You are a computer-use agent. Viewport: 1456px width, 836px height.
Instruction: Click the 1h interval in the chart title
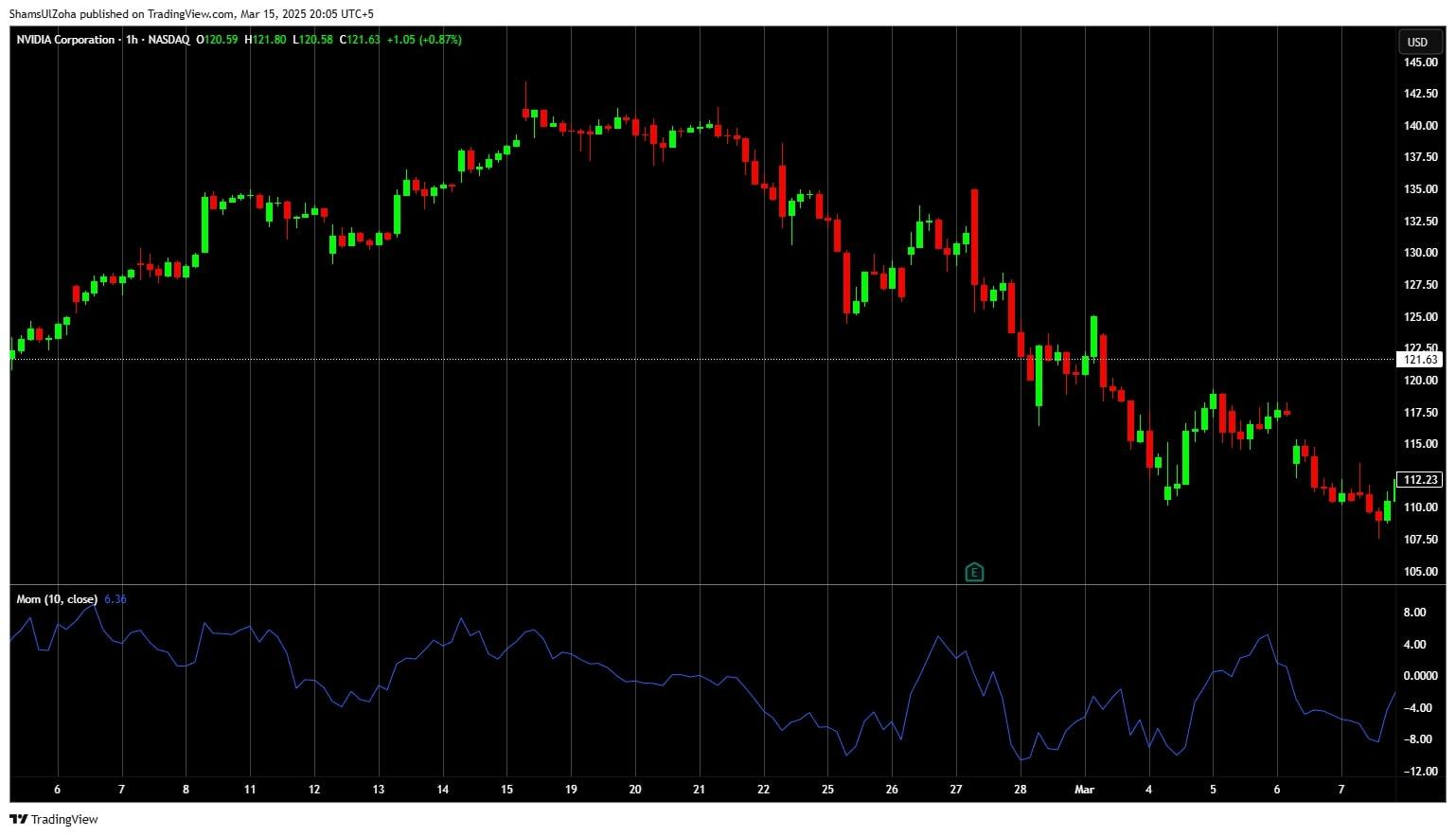coord(132,40)
